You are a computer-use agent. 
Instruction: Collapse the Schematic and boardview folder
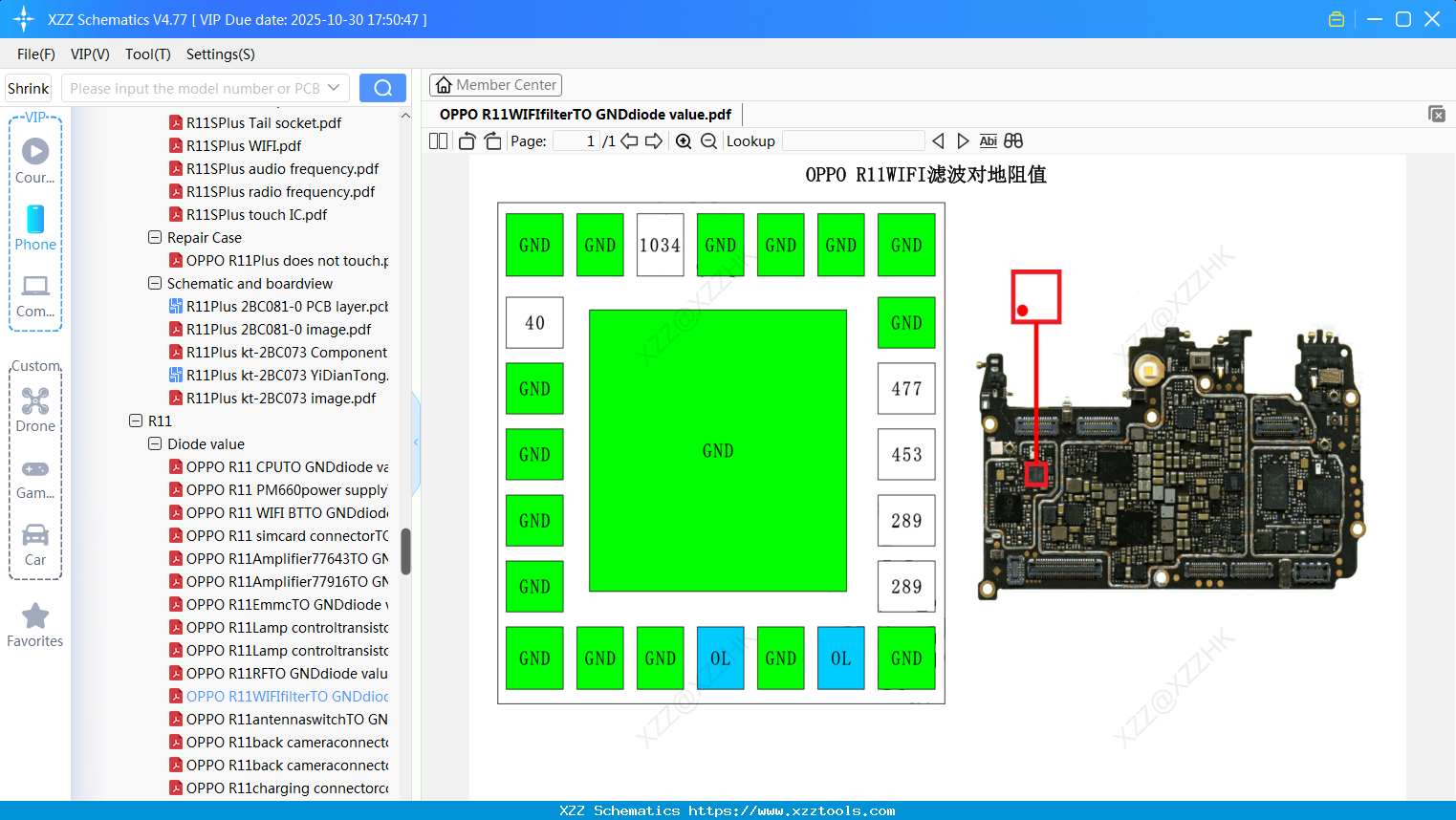point(155,283)
